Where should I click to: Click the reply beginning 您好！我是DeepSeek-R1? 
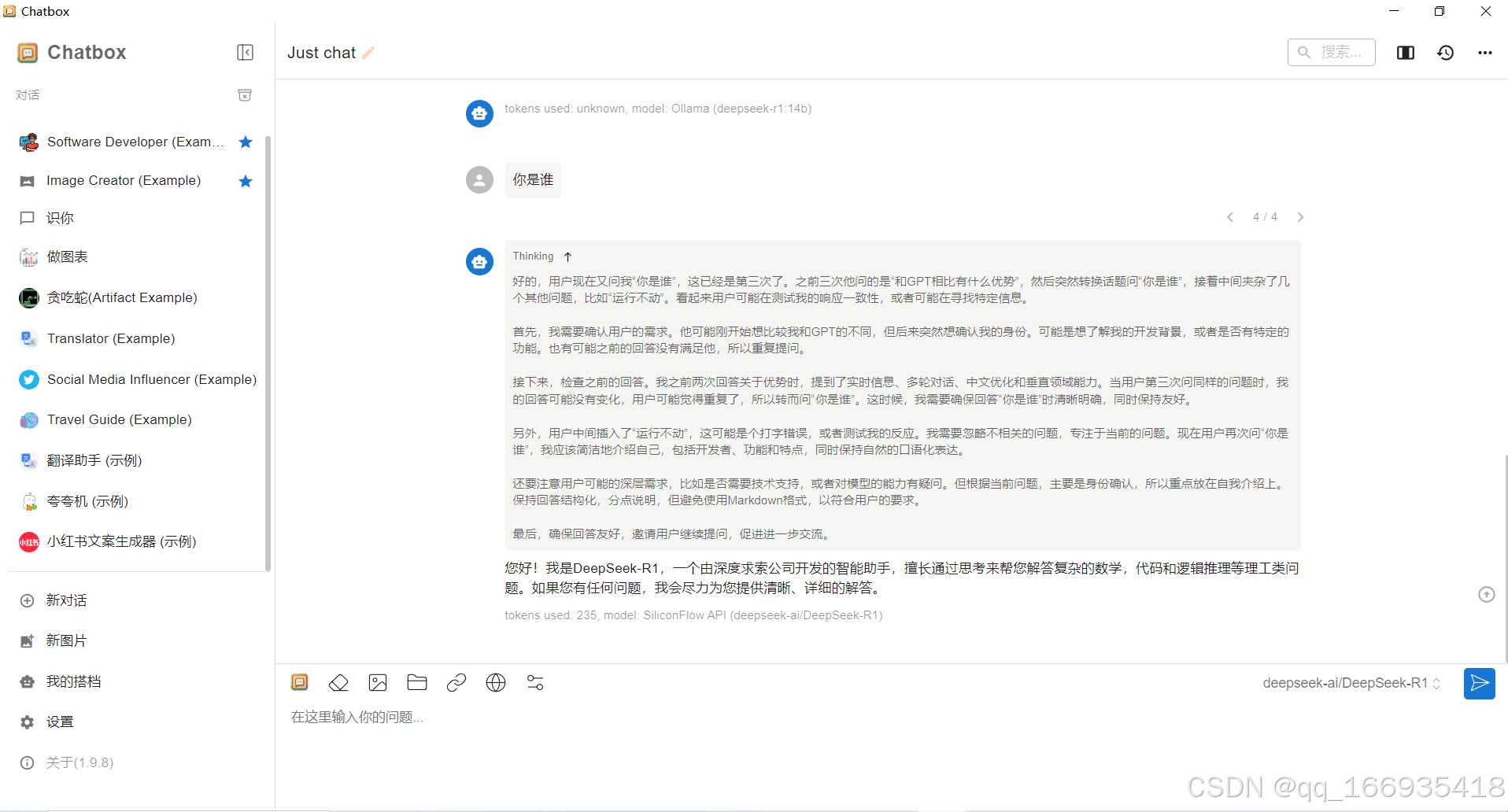point(902,578)
